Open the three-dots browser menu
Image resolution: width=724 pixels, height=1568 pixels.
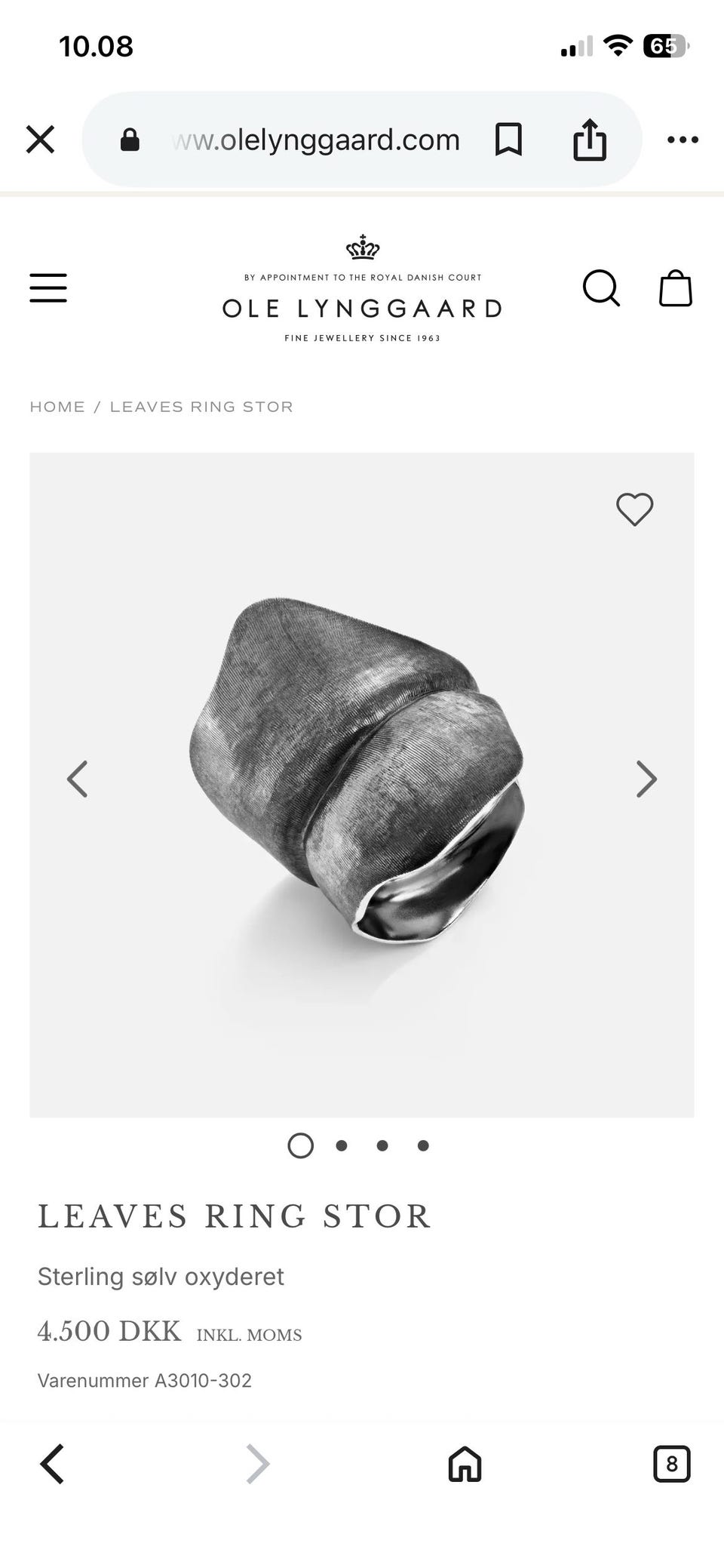tap(683, 140)
